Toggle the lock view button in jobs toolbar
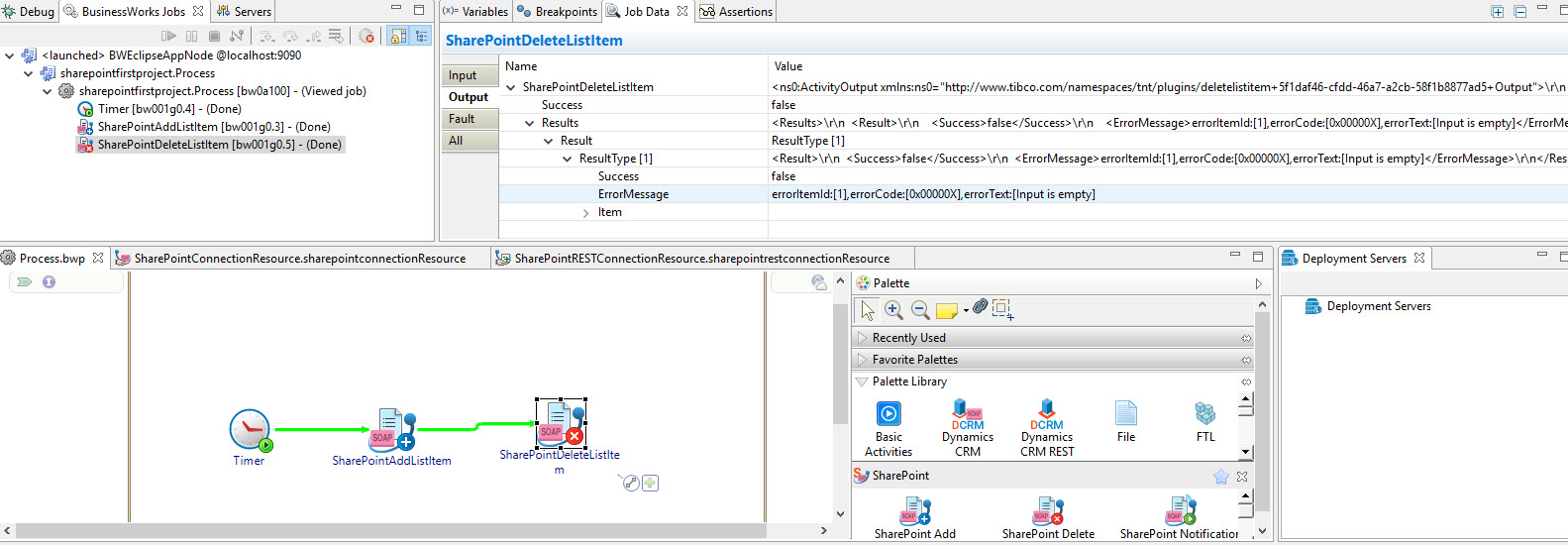The width and height of the screenshot is (1568, 545). pyautogui.click(x=398, y=36)
